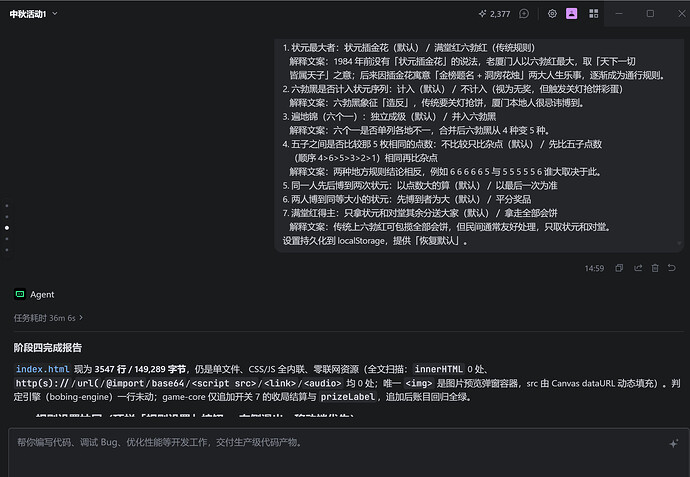
Task: Click the 2,377 credits count
Action: pyautogui.click(x=500, y=14)
